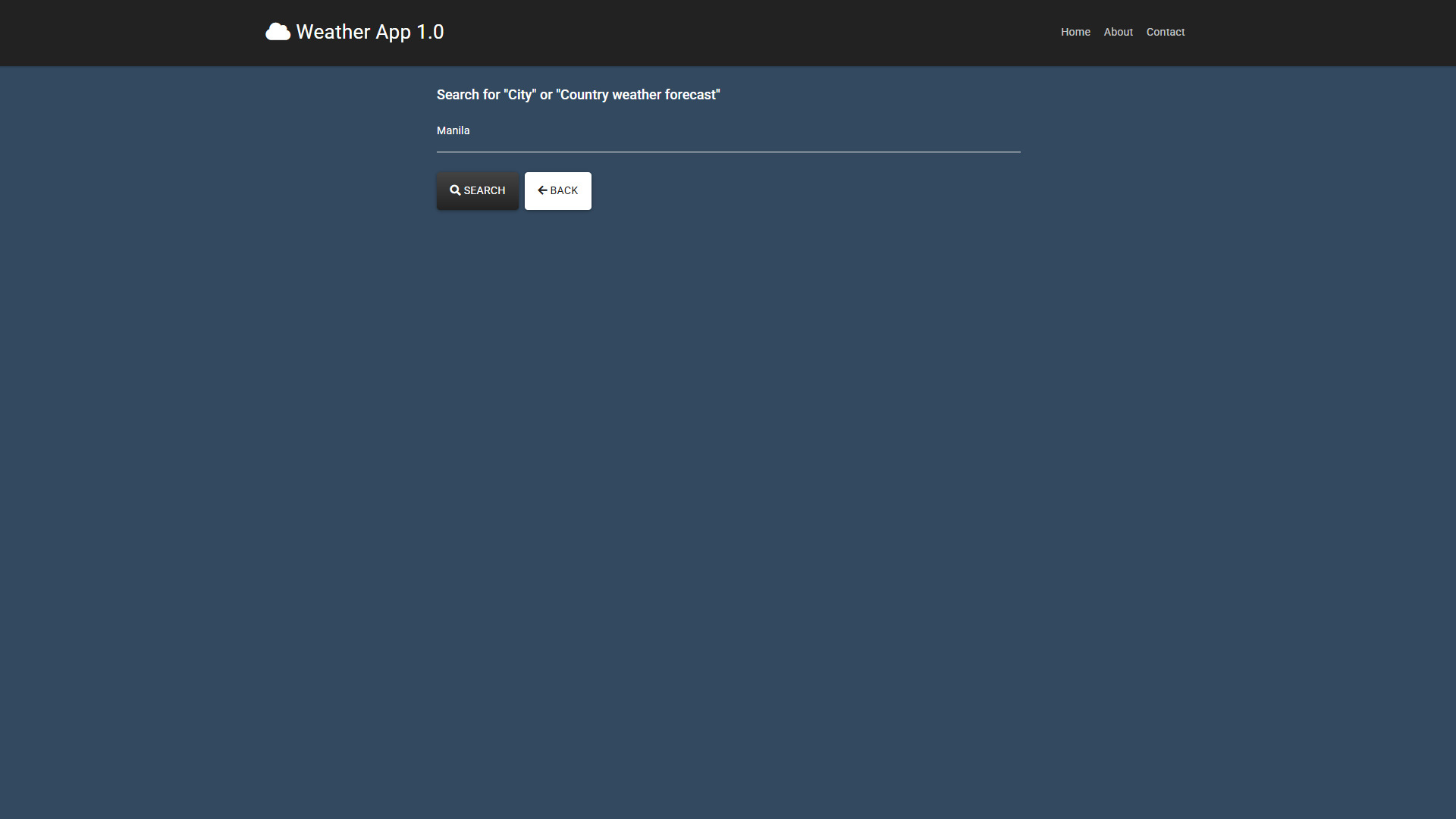Open the About page link
This screenshot has width=1456, height=819.
tap(1118, 32)
